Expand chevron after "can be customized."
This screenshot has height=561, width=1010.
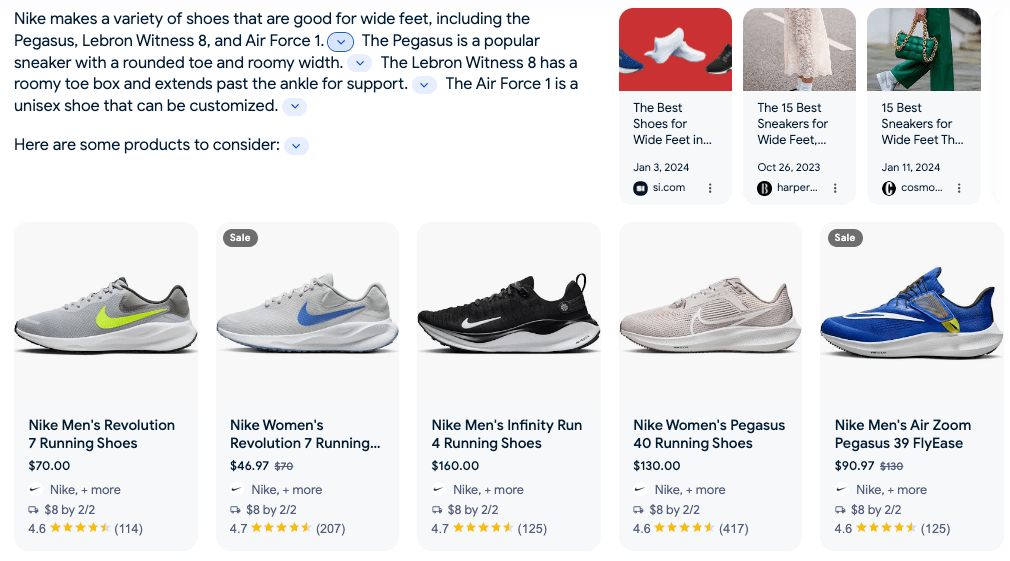point(294,107)
